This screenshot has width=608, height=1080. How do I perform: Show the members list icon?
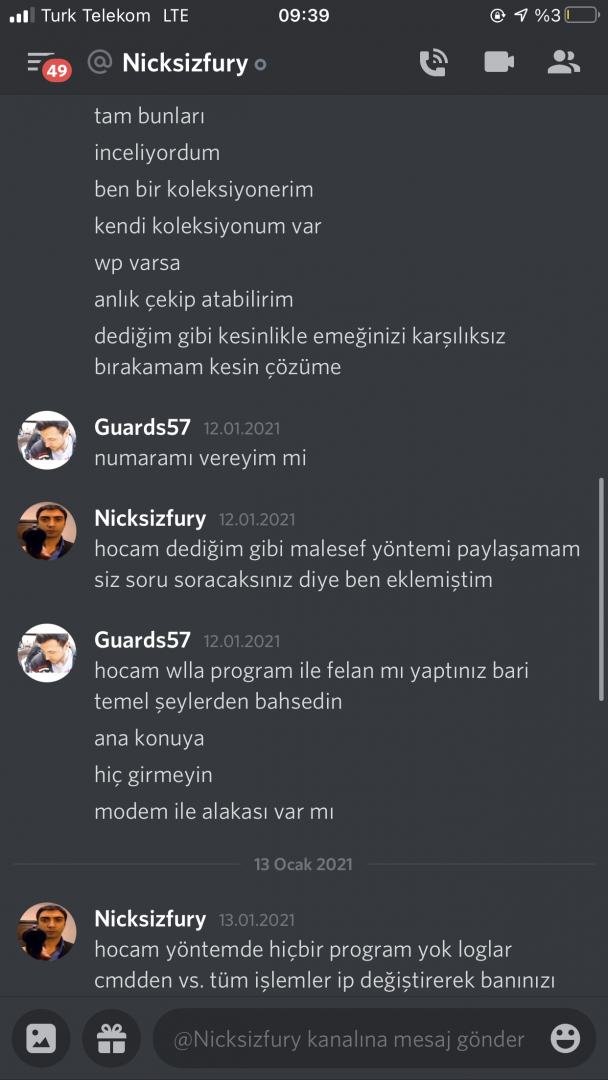pos(564,63)
